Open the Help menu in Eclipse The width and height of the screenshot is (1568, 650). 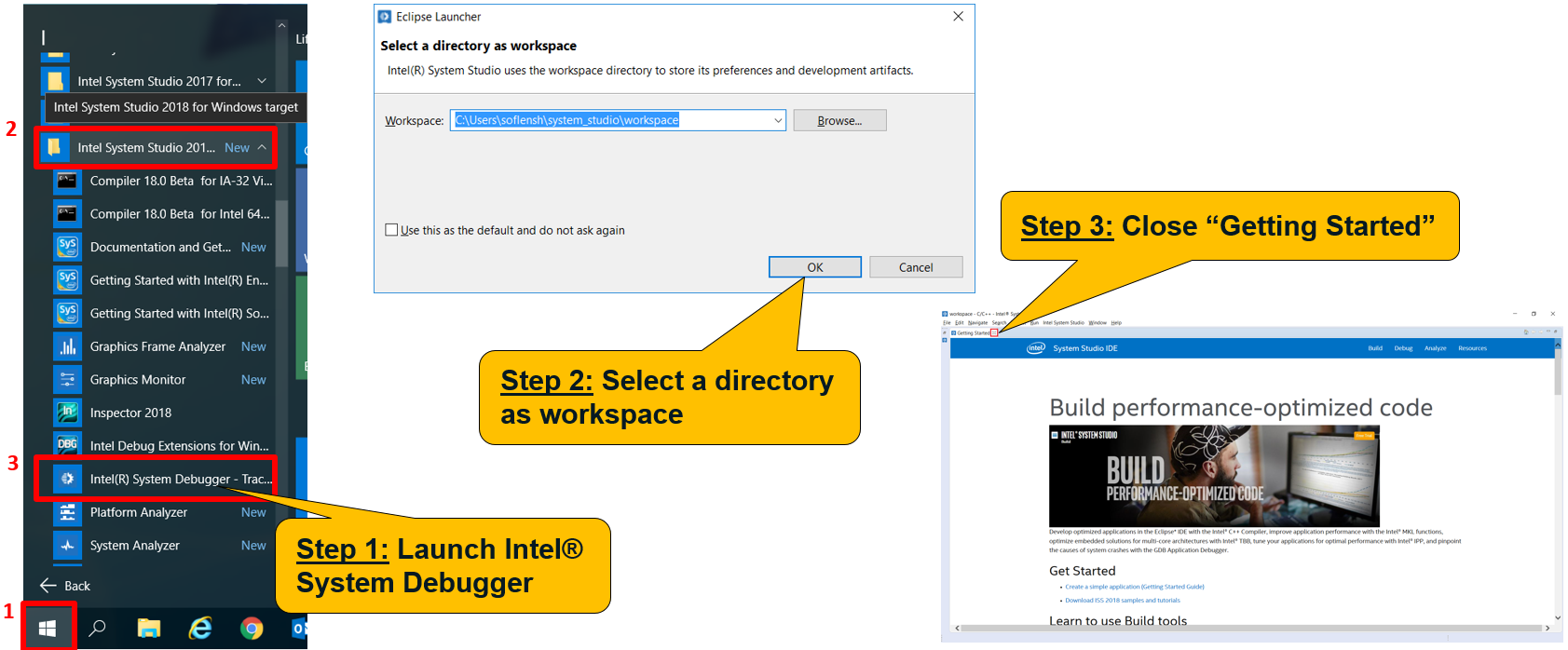pyautogui.click(x=1116, y=323)
